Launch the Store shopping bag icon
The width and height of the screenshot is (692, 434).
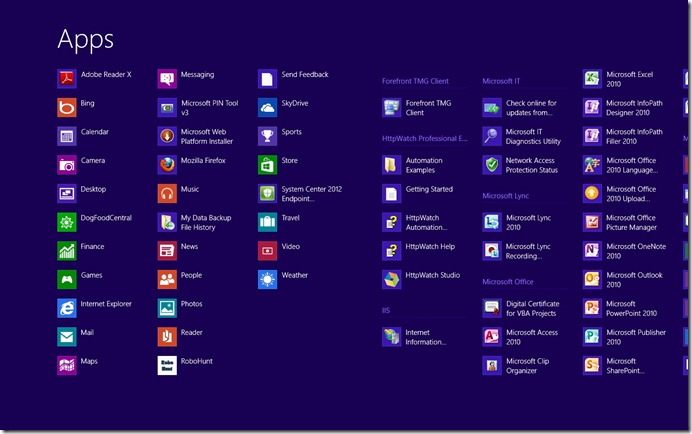[x=267, y=165]
